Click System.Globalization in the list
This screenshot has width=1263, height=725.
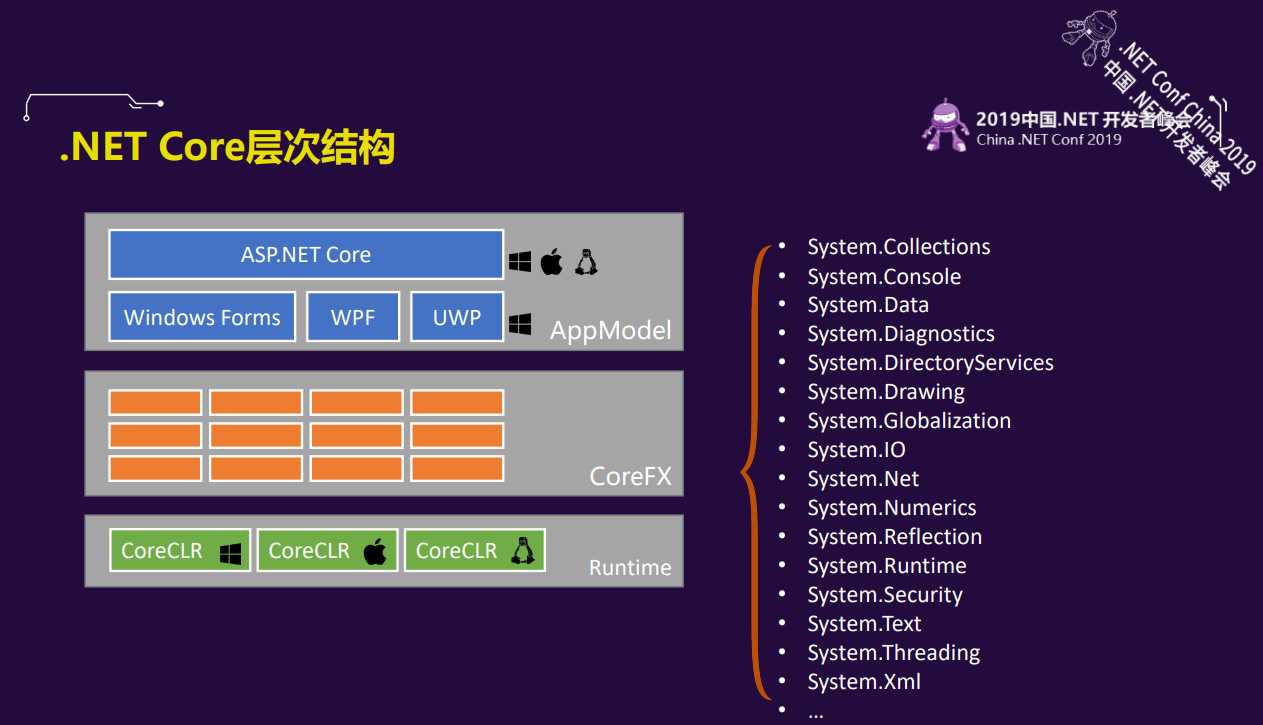(909, 421)
